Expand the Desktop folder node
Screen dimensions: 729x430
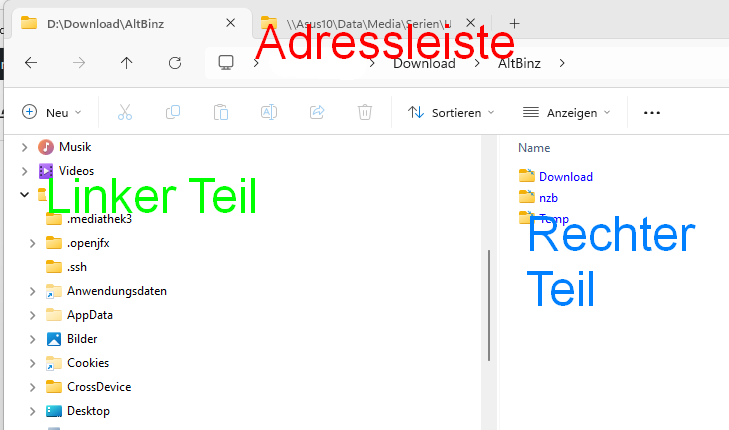32,411
